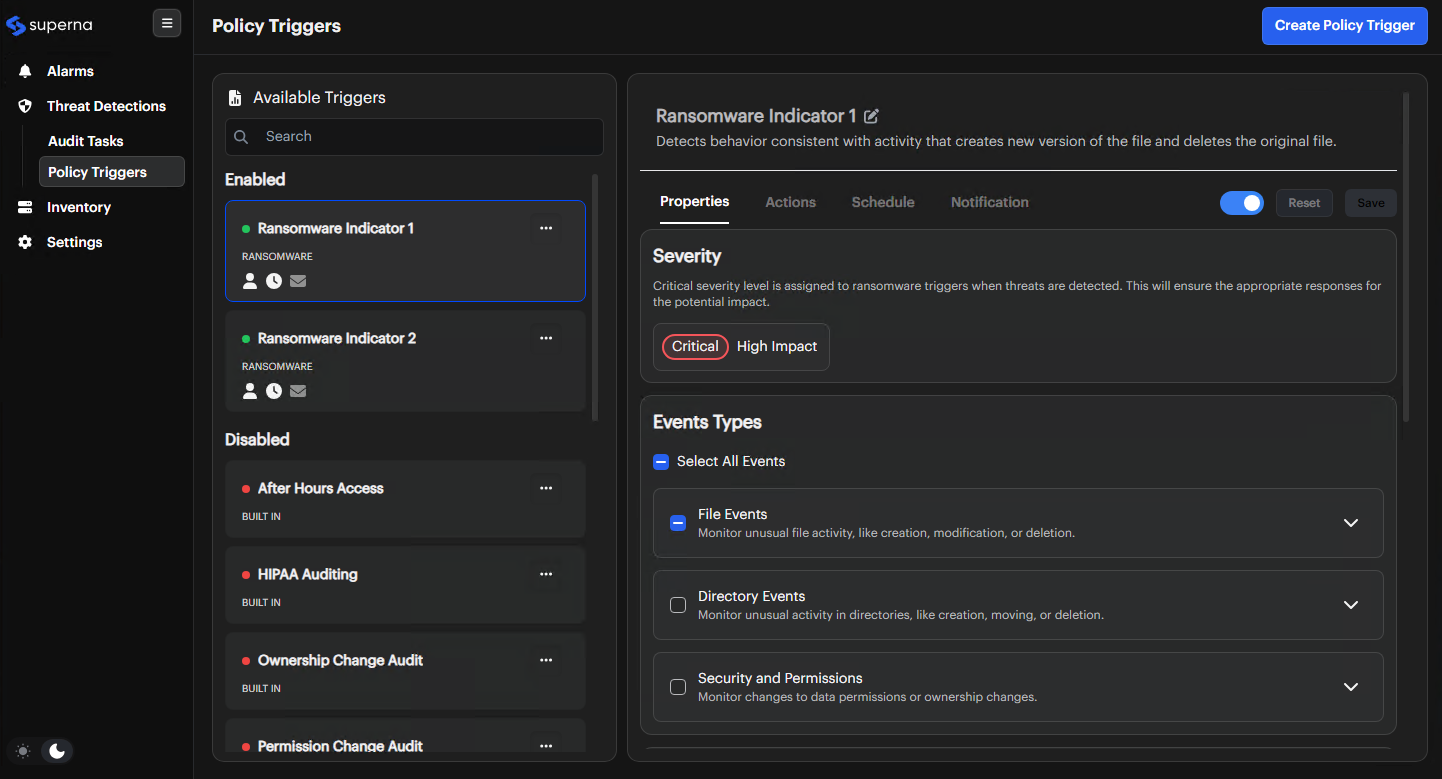Edit Ransomware Indicator 1 name pencil icon
Screen dimensions: 1442x779
click(871, 116)
